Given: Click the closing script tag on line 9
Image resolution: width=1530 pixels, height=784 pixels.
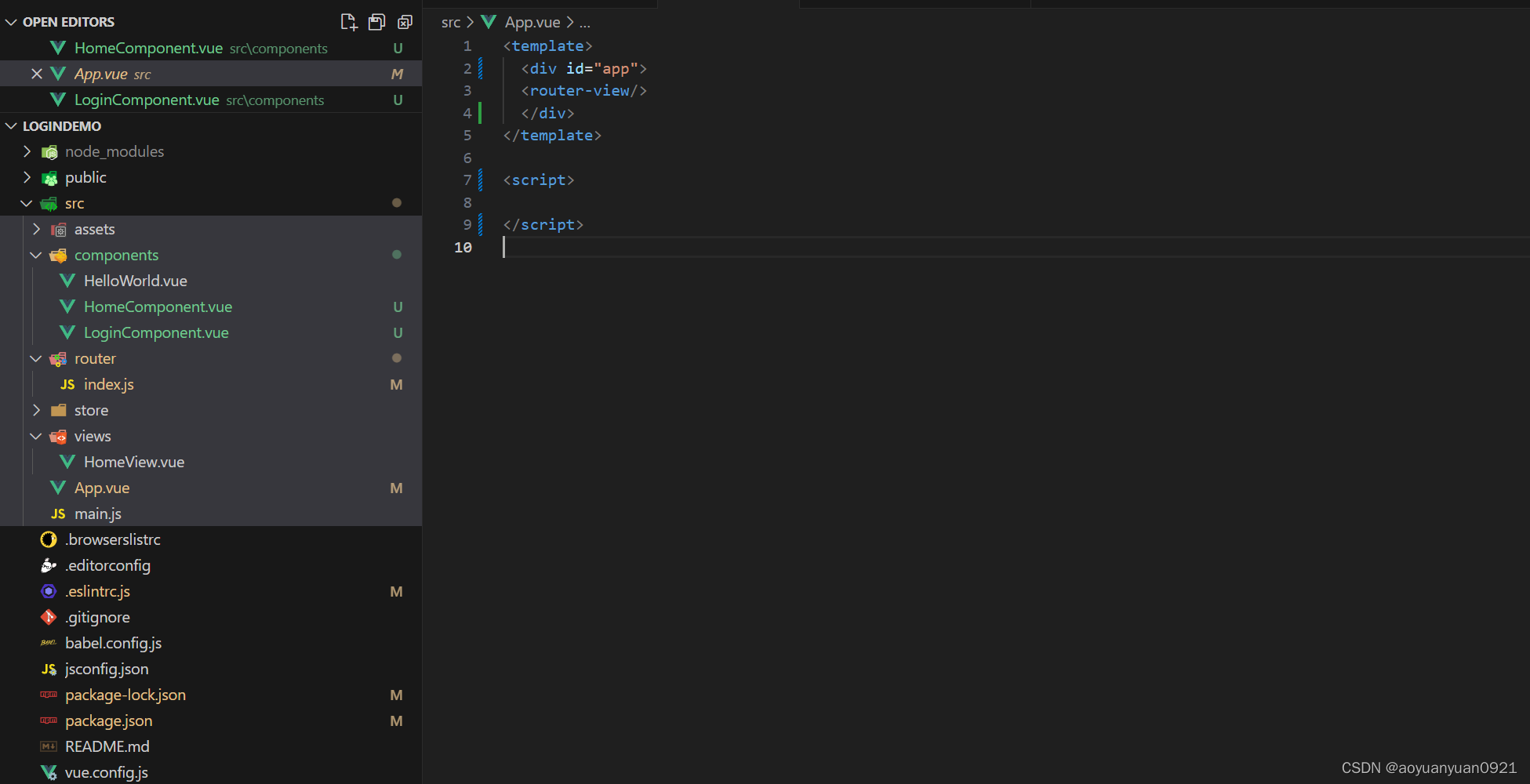Looking at the screenshot, I should 543,225.
